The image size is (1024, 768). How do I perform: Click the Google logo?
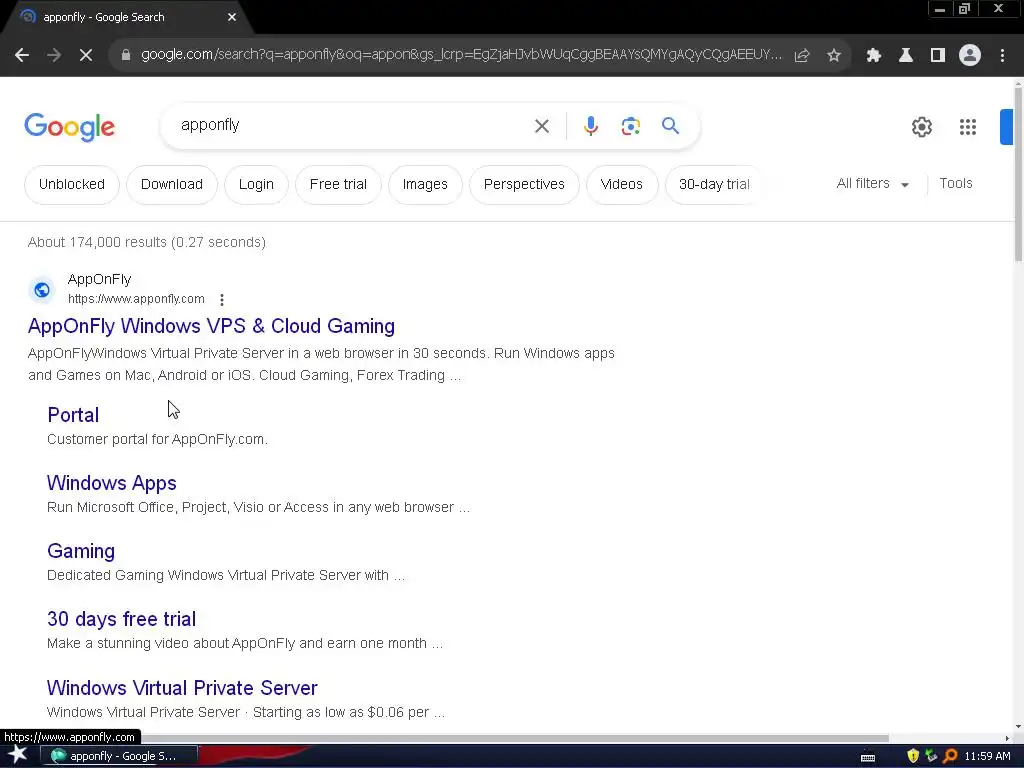point(69,127)
